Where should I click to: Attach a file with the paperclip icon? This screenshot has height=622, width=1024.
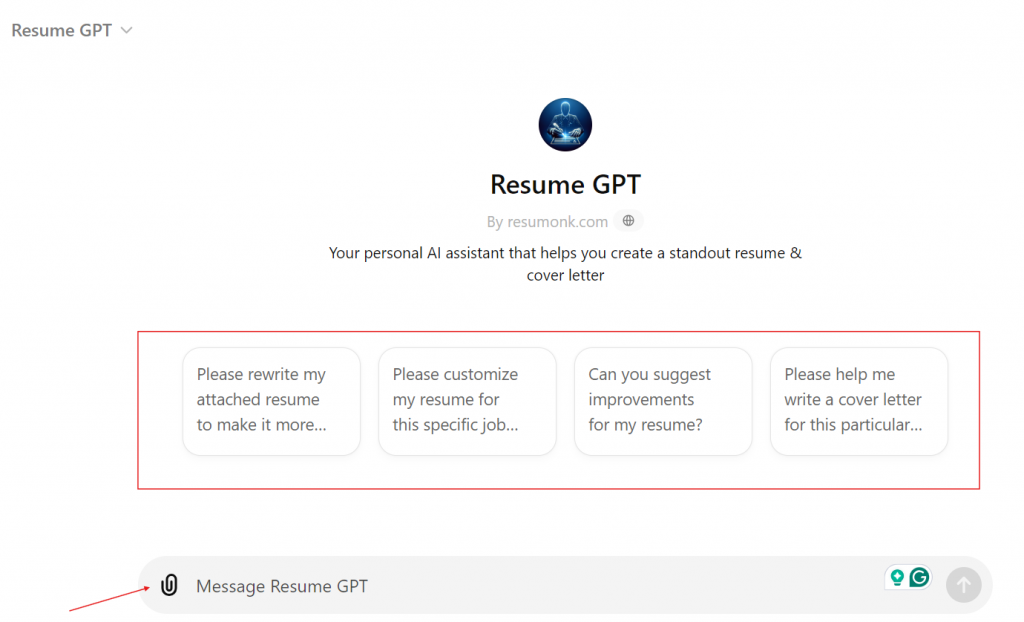[x=169, y=585]
